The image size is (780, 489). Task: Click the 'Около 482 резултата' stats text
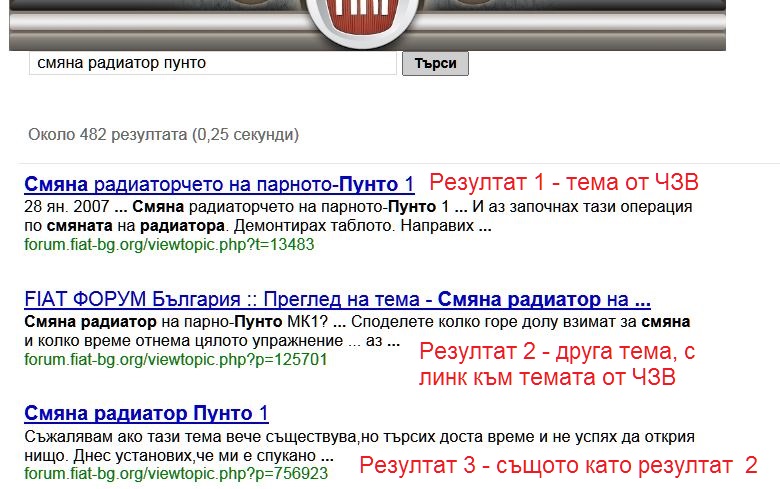[x=164, y=134]
